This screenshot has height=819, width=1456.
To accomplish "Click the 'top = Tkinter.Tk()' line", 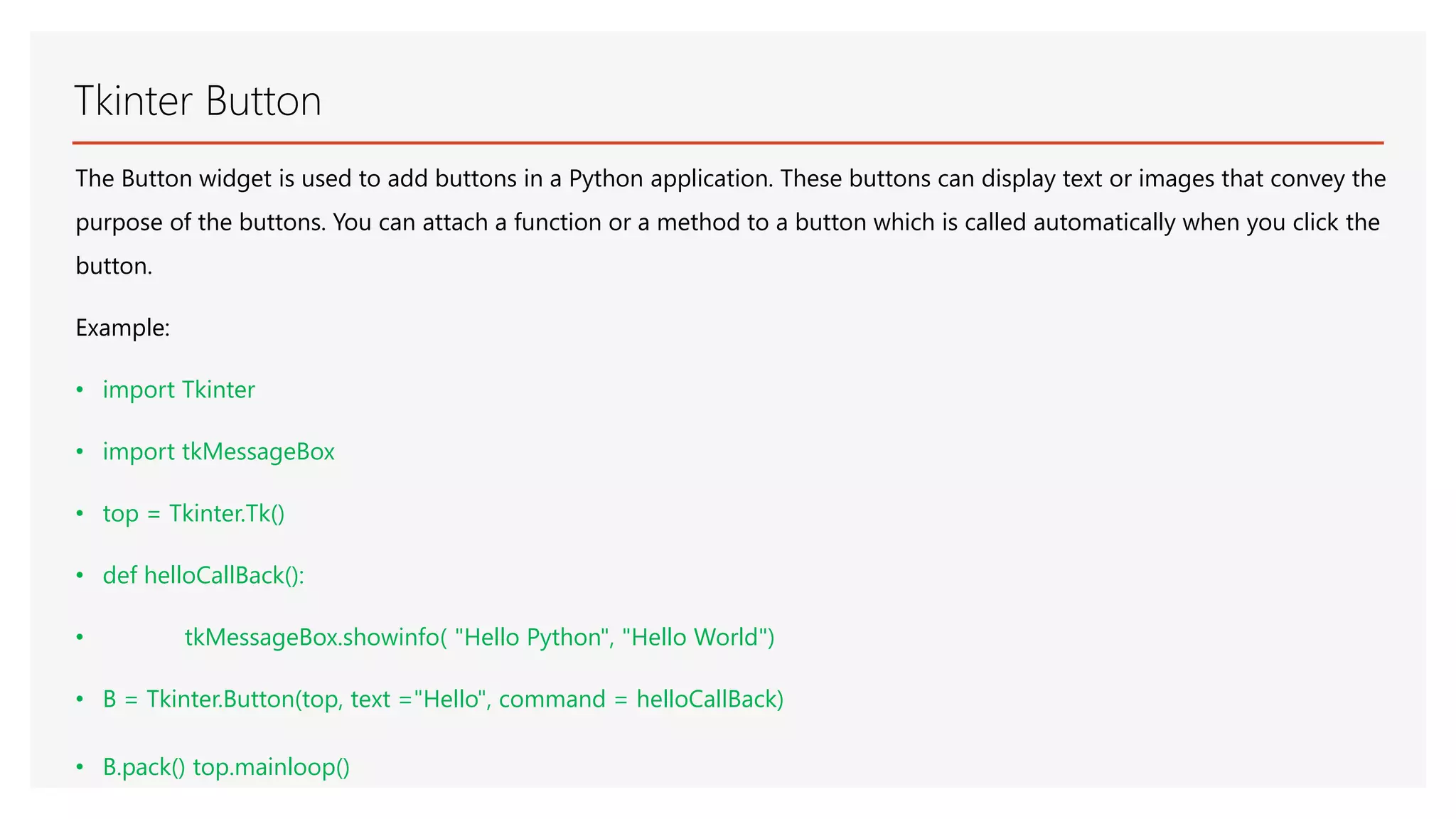I will click(193, 513).
